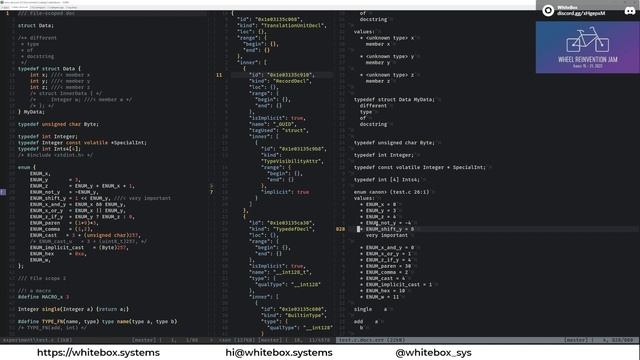This screenshot has height=360, width=640.
Task: Click the 'typedef struct Data {' line
Action: tap(49, 69)
